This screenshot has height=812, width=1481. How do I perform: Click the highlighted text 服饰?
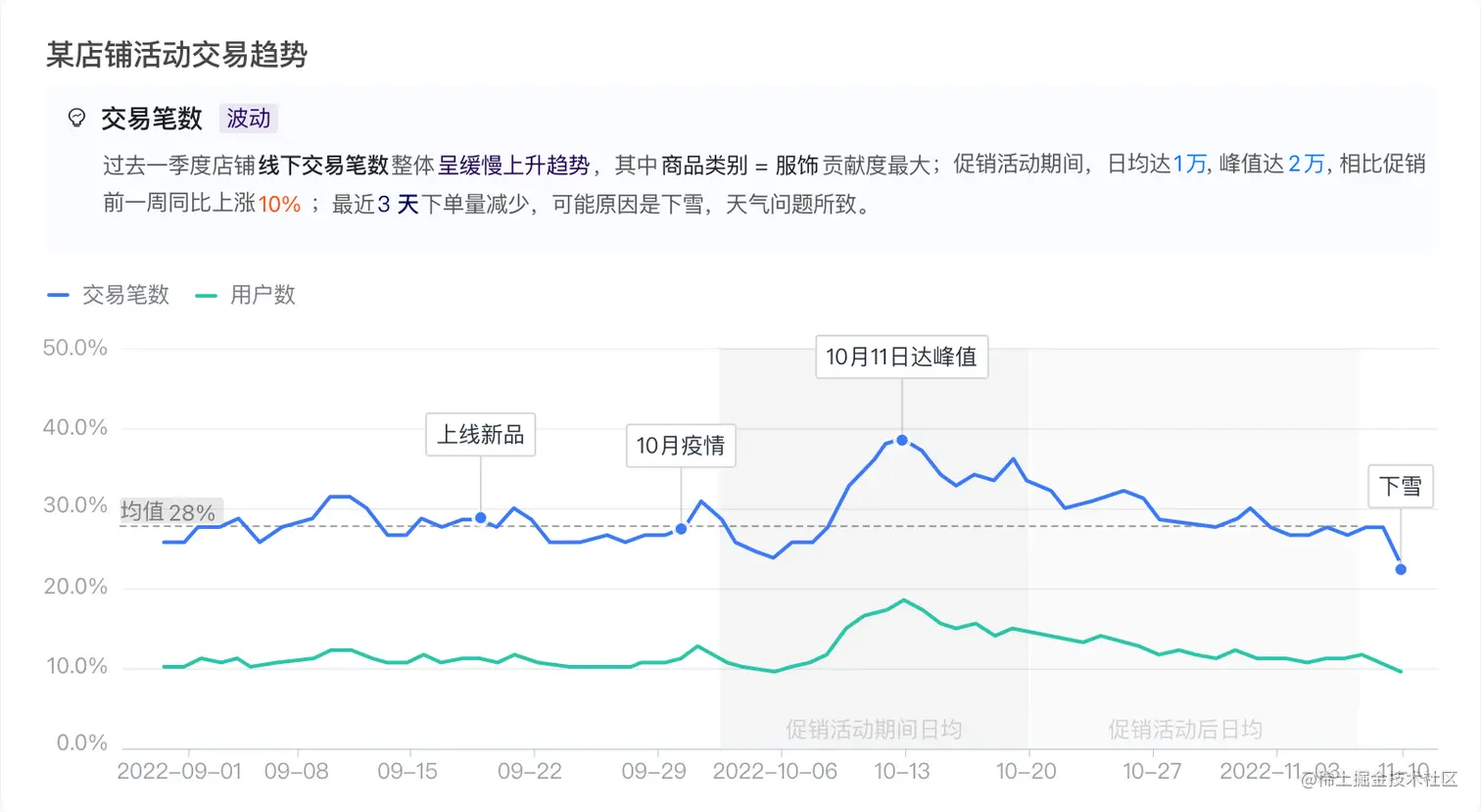pyautogui.click(x=796, y=166)
